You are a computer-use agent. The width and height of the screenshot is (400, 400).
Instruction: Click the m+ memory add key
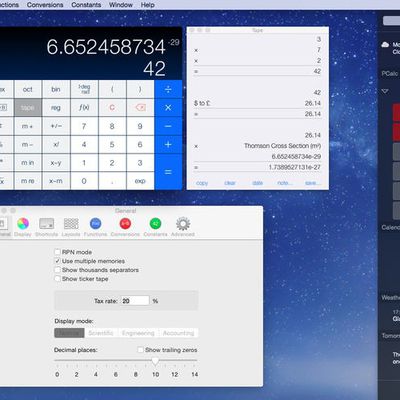click(x=28, y=126)
